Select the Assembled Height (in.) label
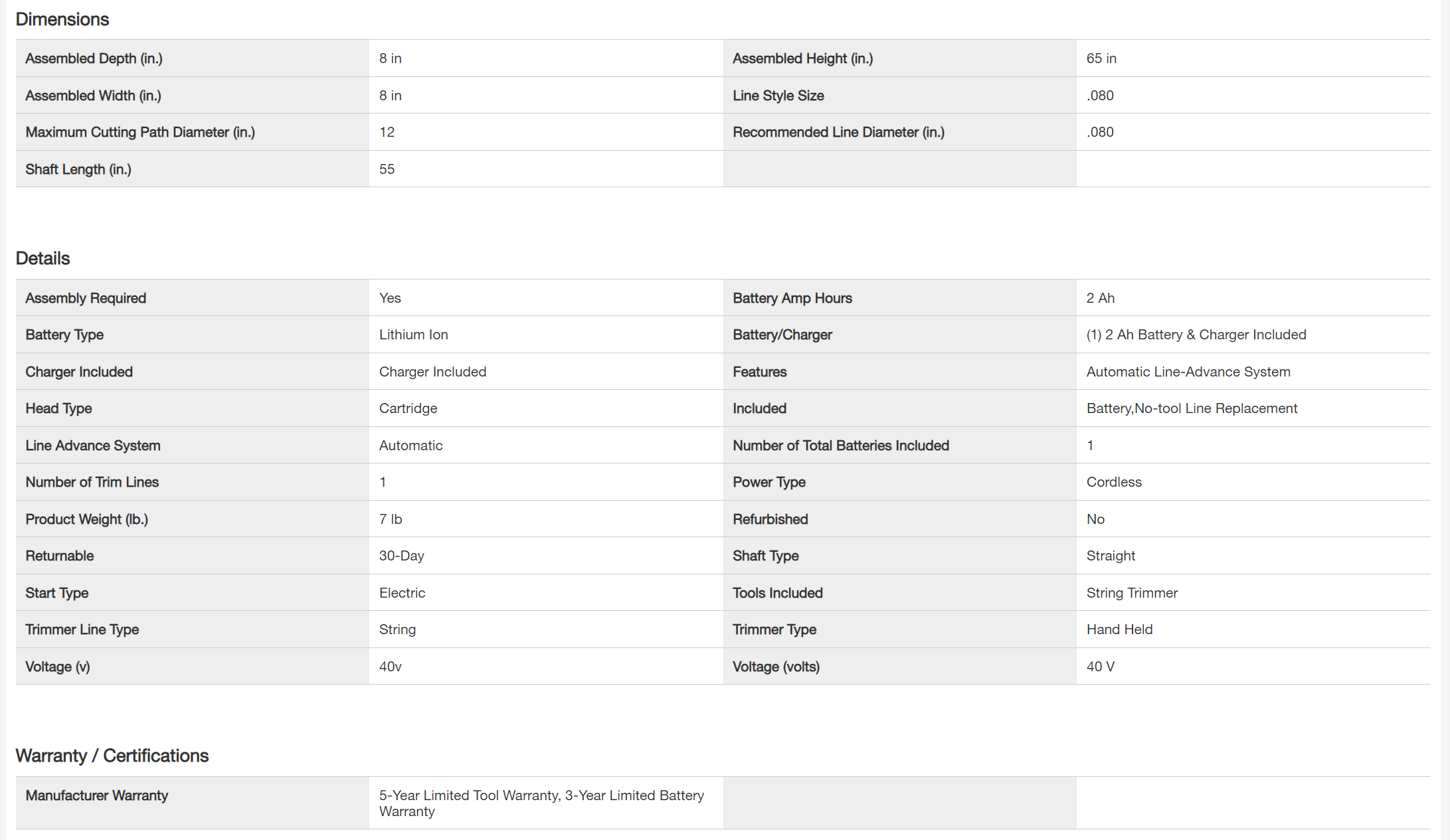This screenshot has width=1450, height=840. tap(802, 58)
